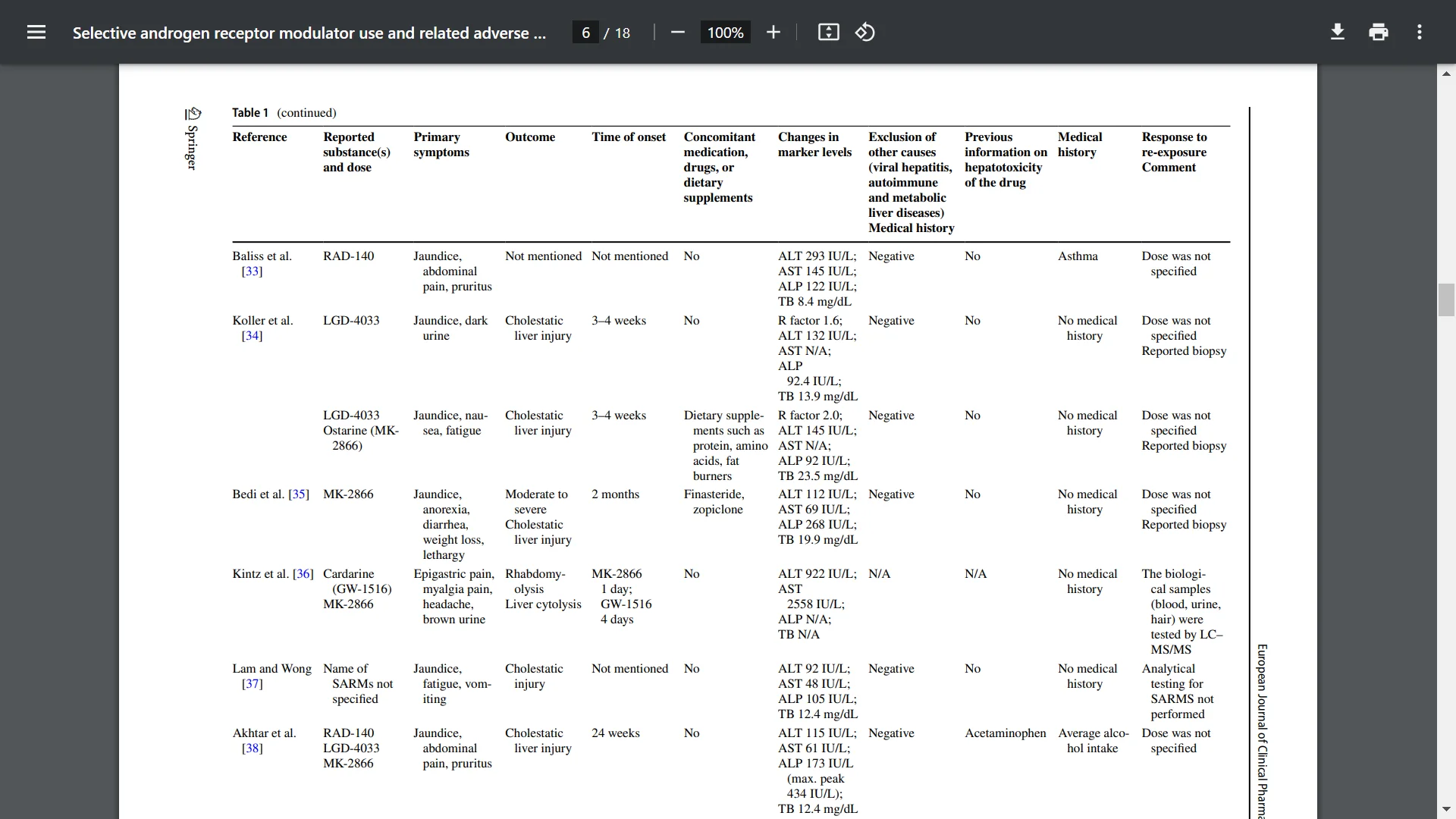Click the 'Finasteride, zopiclone' cell

(714, 502)
